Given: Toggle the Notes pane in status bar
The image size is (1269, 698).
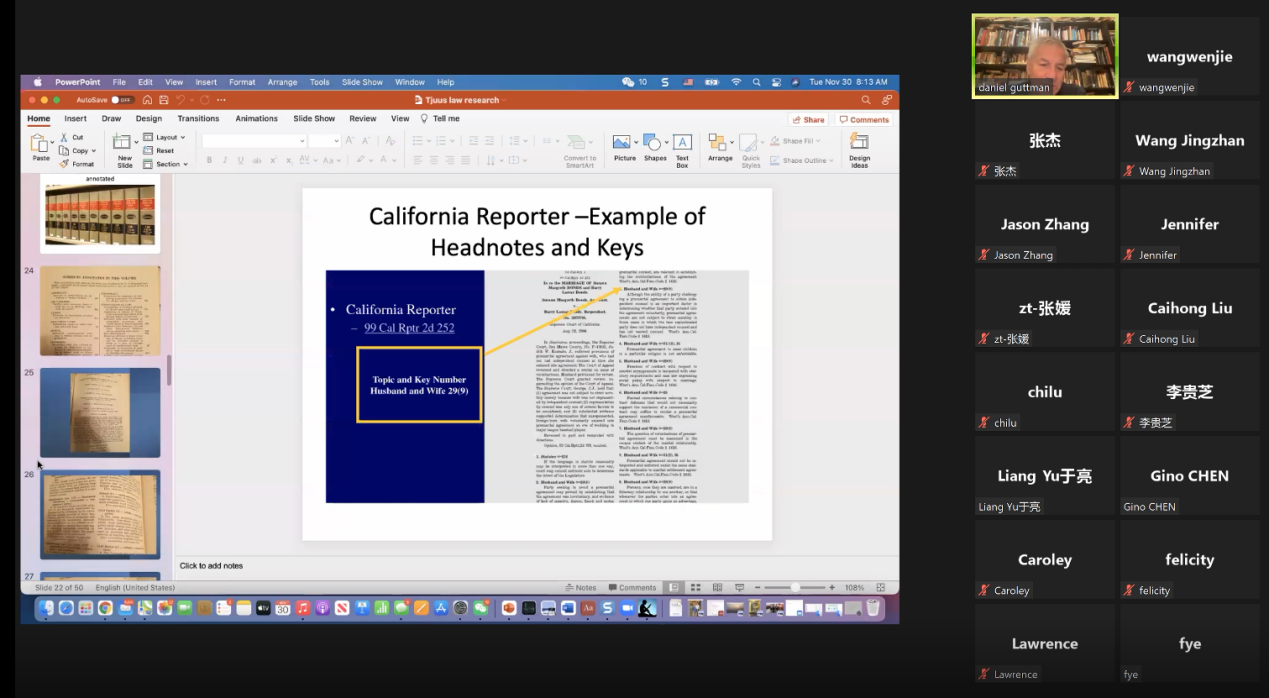Looking at the screenshot, I should [581, 588].
